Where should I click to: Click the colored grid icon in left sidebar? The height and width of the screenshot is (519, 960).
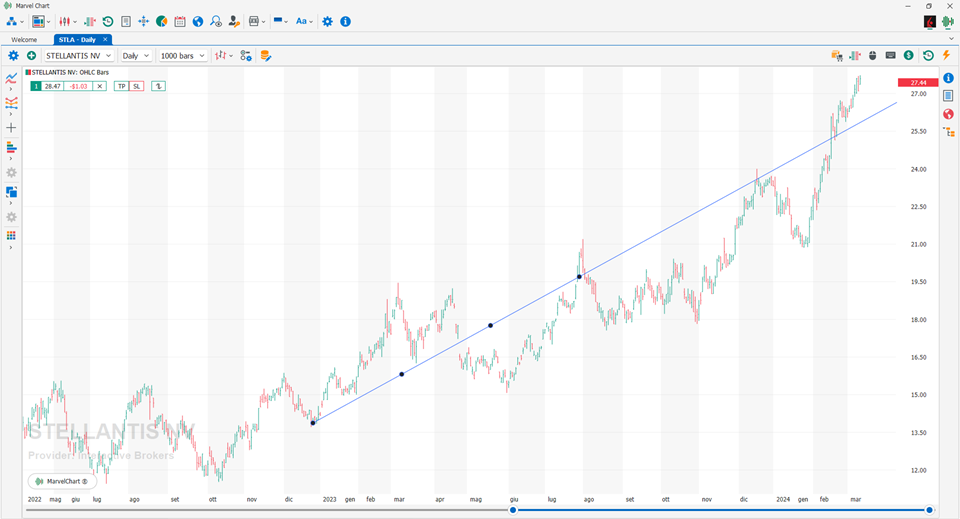click(11, 236)
